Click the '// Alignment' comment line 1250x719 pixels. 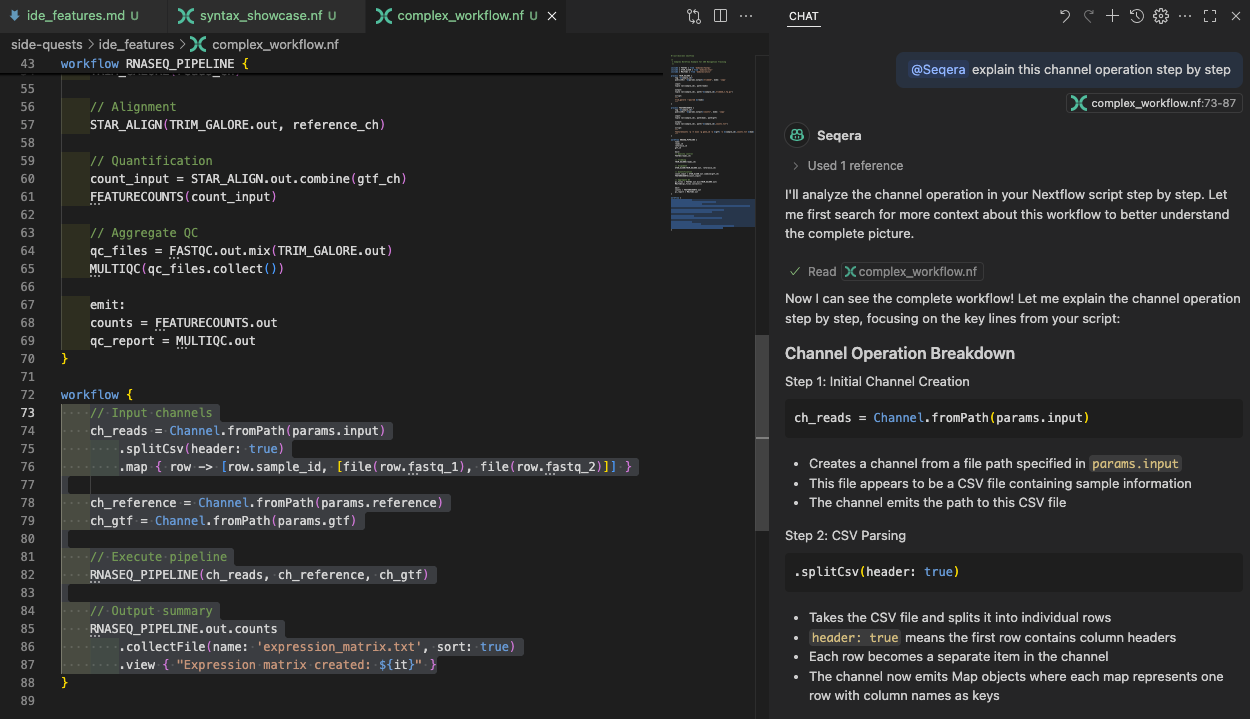133,107
